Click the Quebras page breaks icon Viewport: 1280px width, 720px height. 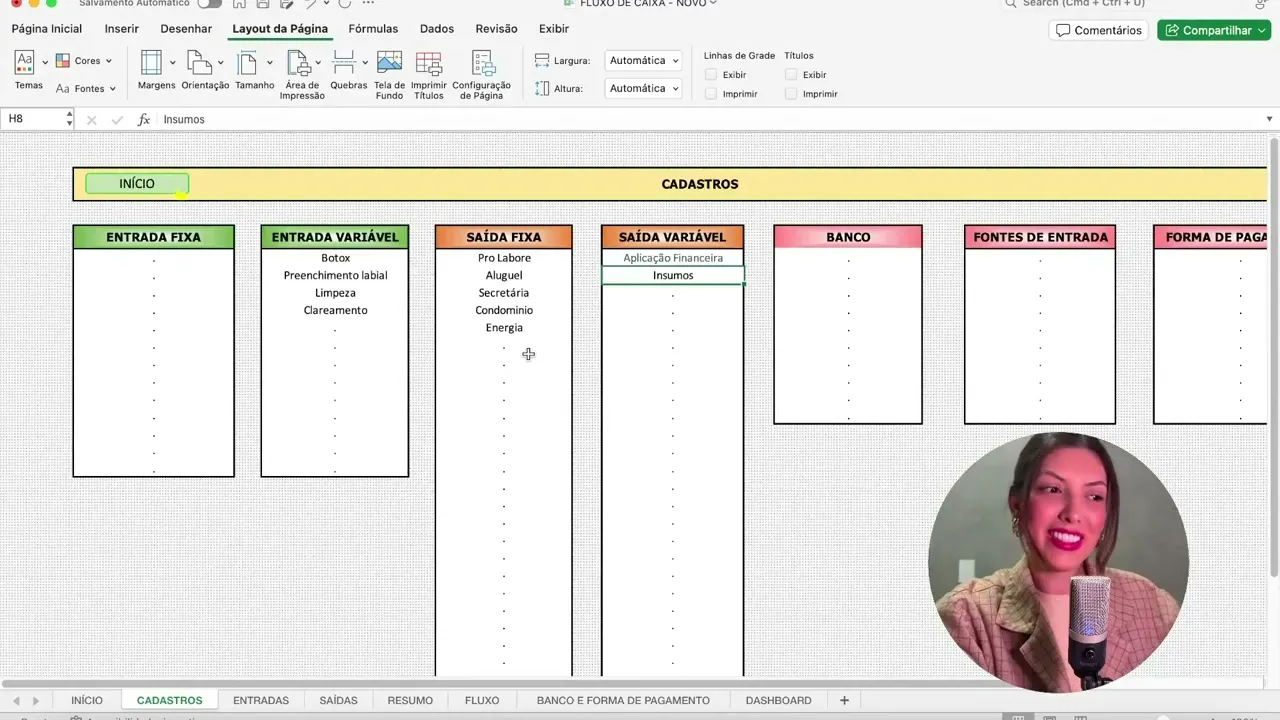344,62
